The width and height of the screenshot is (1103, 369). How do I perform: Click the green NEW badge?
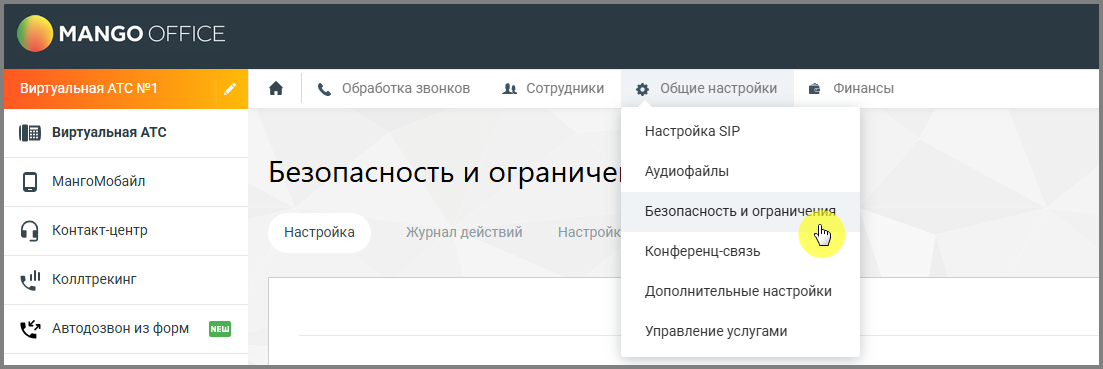[219, 329]
